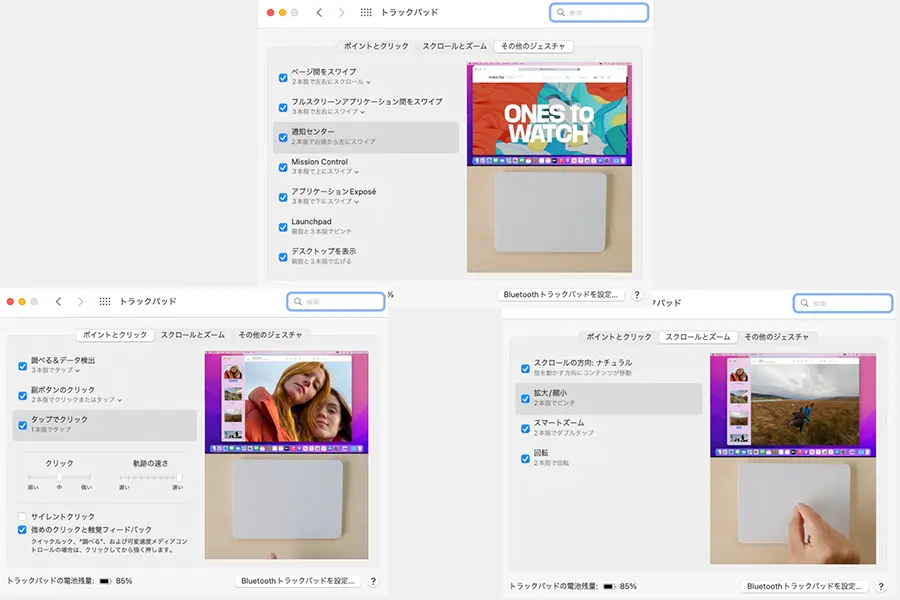The image size is (900, 600).
Task: Toggle スマートズーム checkbox
Action: [x=525, y=428]
